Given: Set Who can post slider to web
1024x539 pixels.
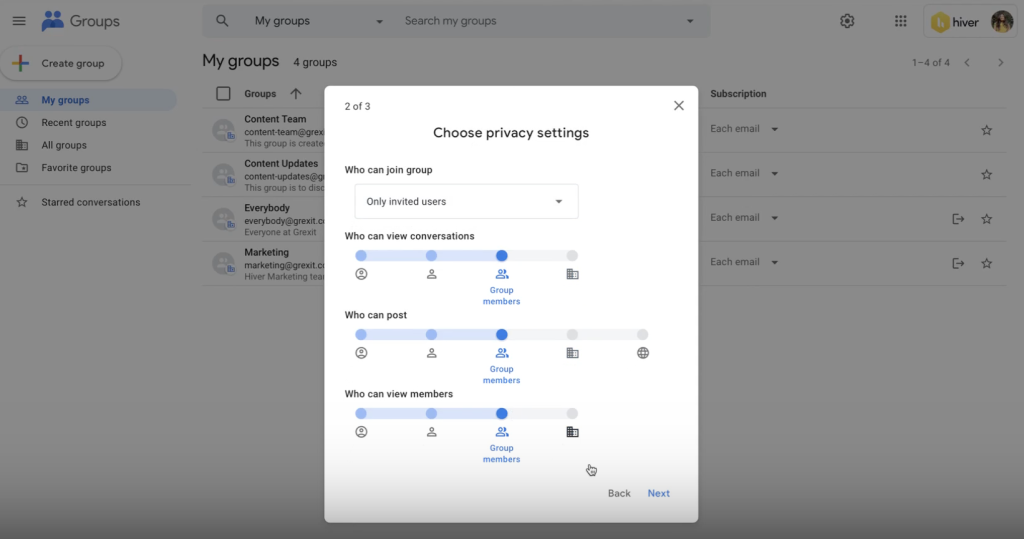Looking at the screenshot, I should click(643, 335).
